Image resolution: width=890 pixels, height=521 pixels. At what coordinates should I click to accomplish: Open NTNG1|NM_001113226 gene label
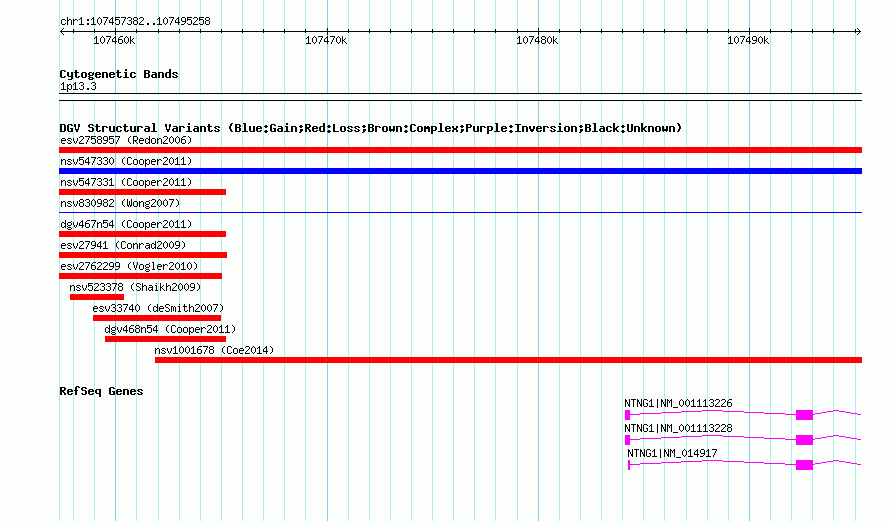[678, 404]
